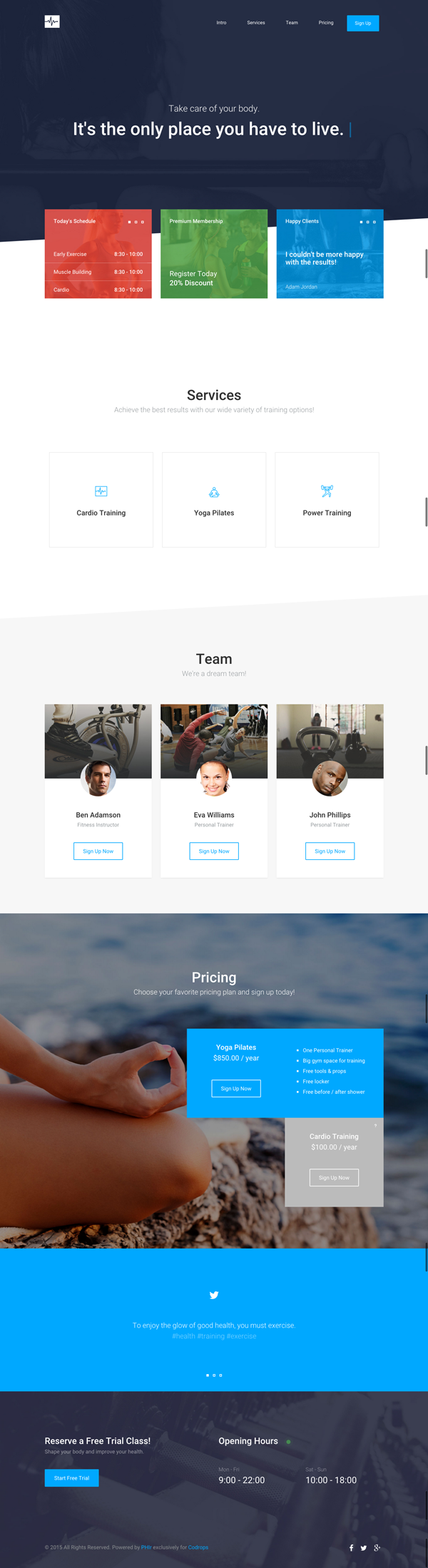Sign up with Eva Williams

tap(214, 851)
